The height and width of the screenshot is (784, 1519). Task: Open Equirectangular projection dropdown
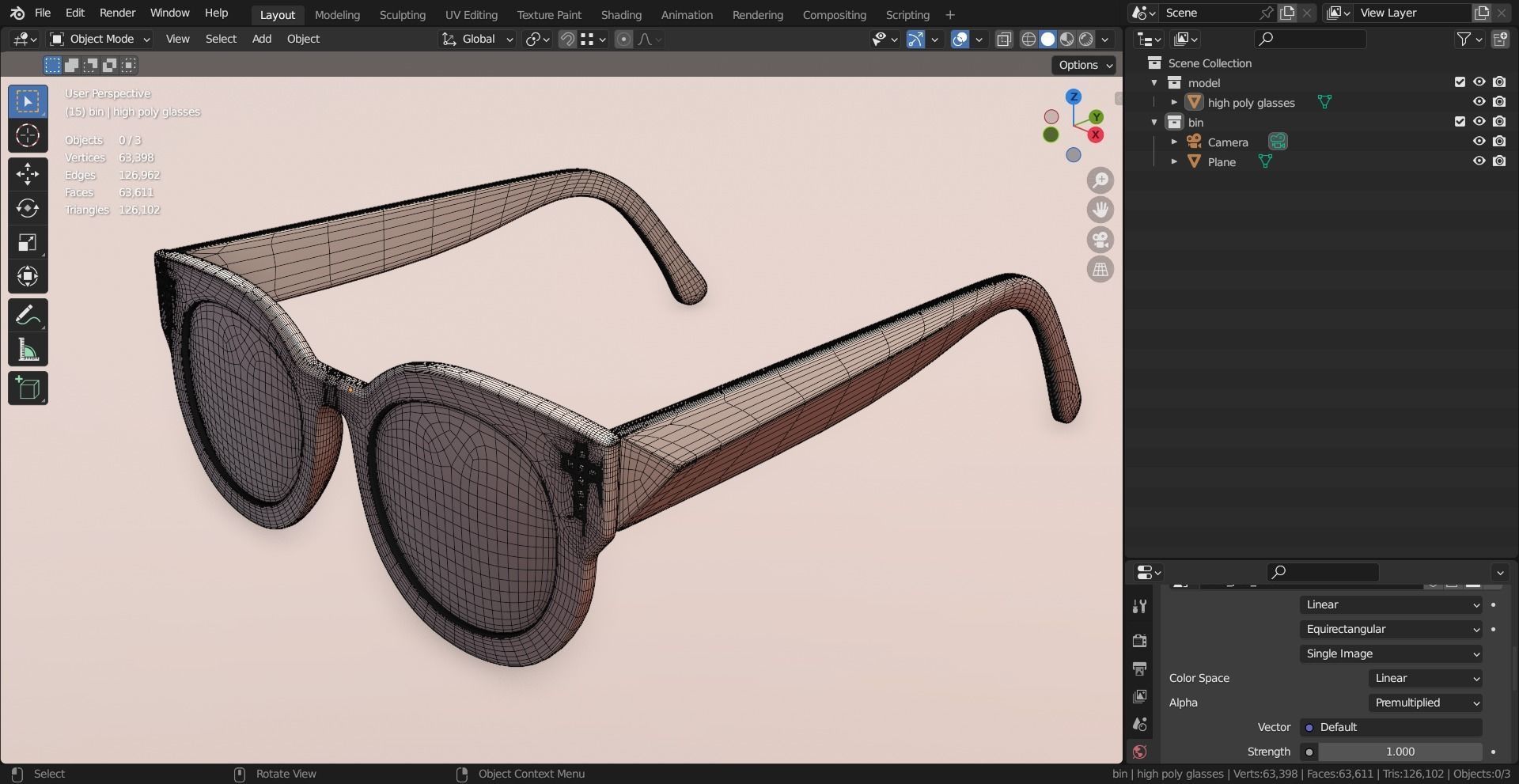(1391, 629)
